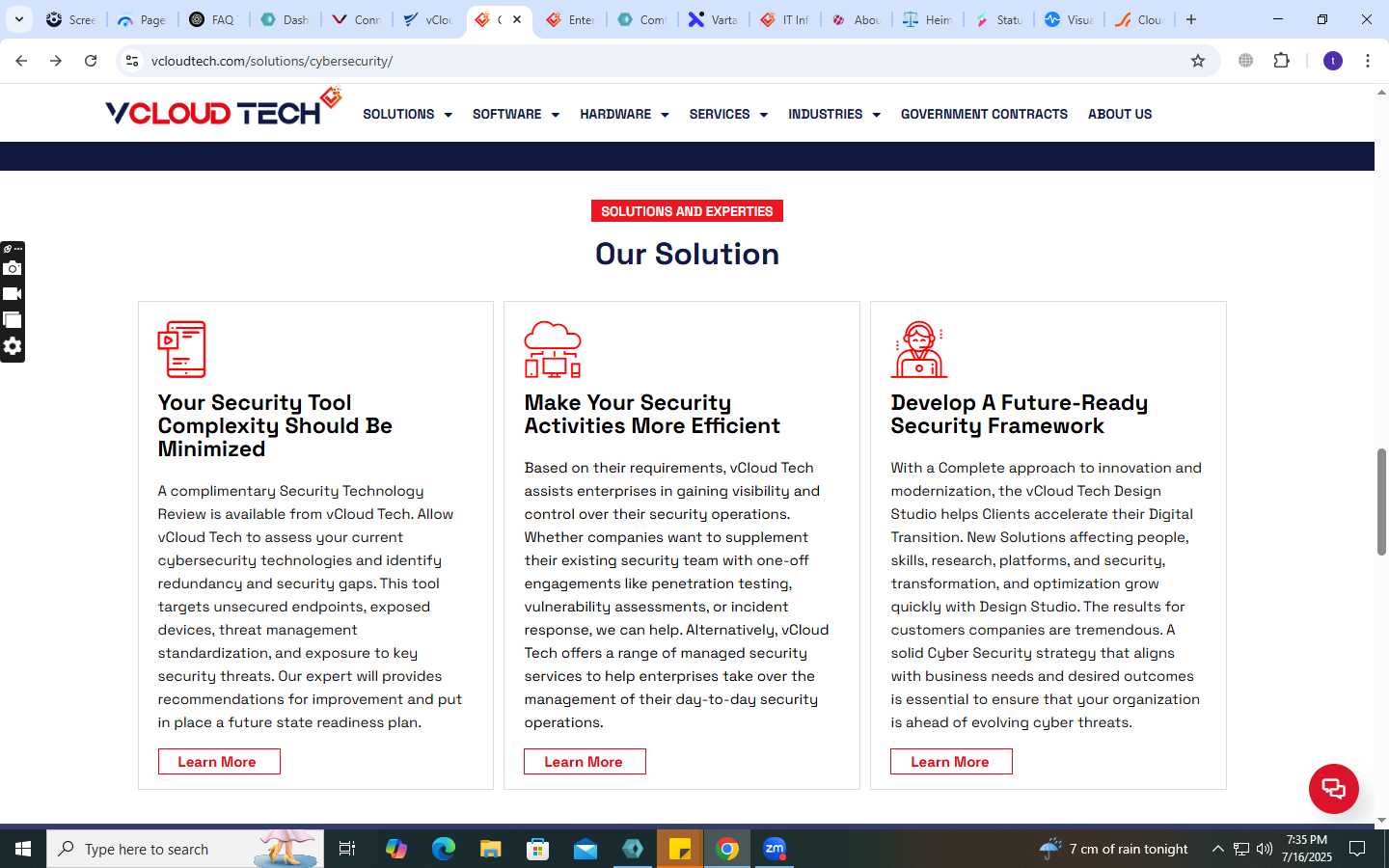Switch to the FAQ tab

tap(213, 19)
